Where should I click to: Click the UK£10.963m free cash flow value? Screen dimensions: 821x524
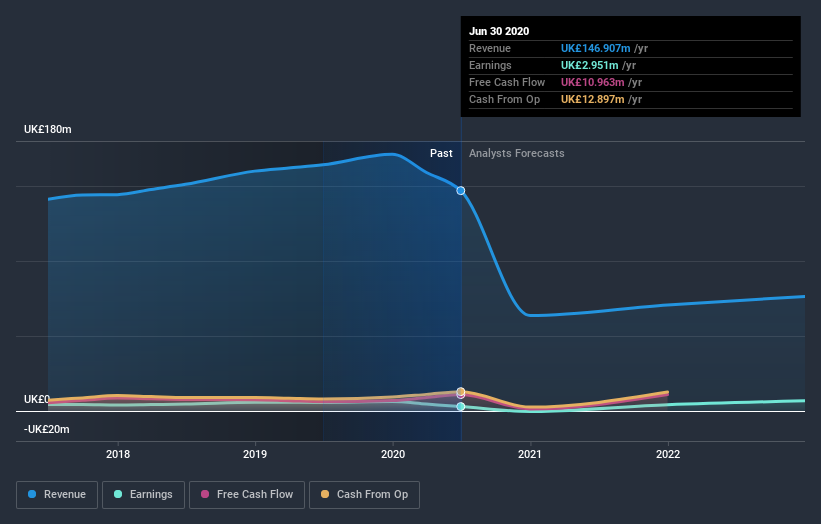(592, 82)
